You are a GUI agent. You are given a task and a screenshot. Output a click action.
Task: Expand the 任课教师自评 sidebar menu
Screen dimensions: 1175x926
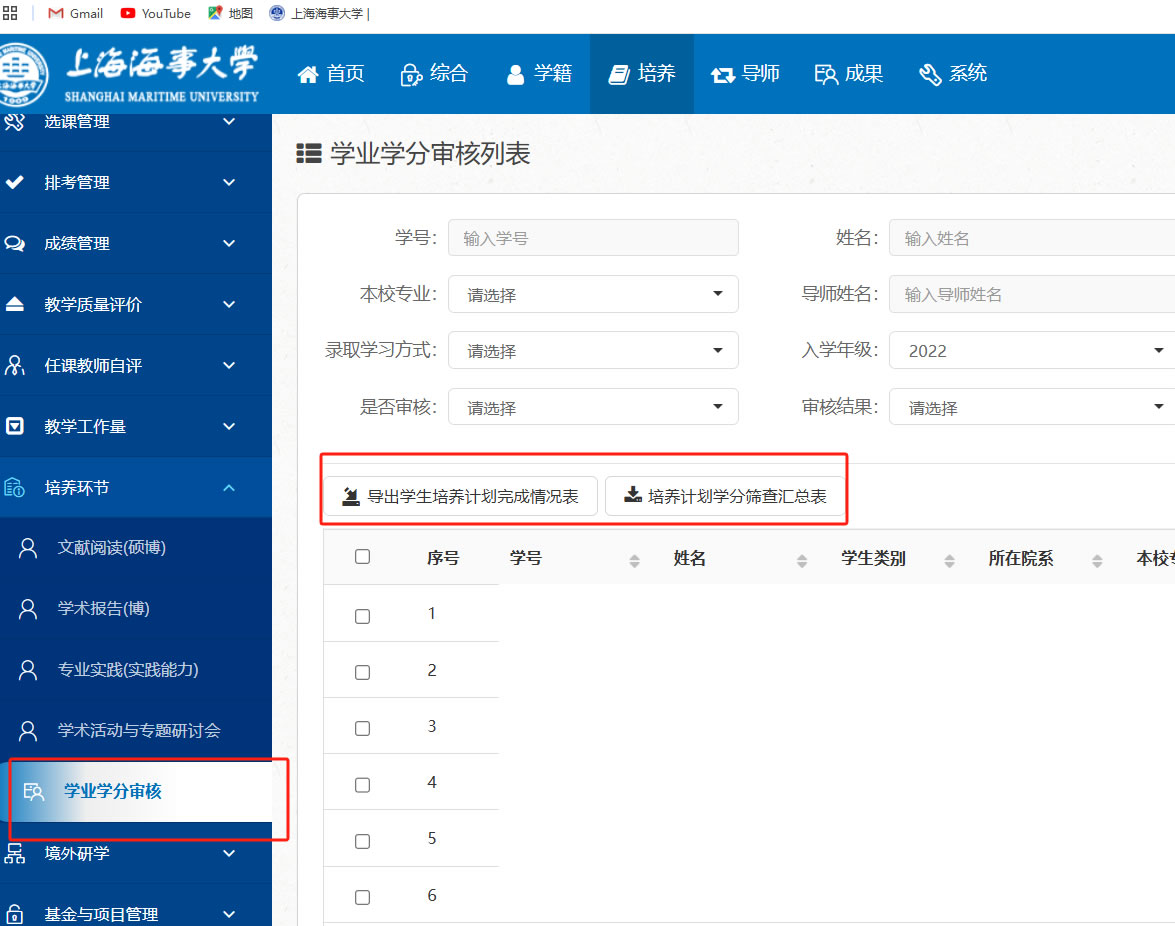tap(136, 366)
